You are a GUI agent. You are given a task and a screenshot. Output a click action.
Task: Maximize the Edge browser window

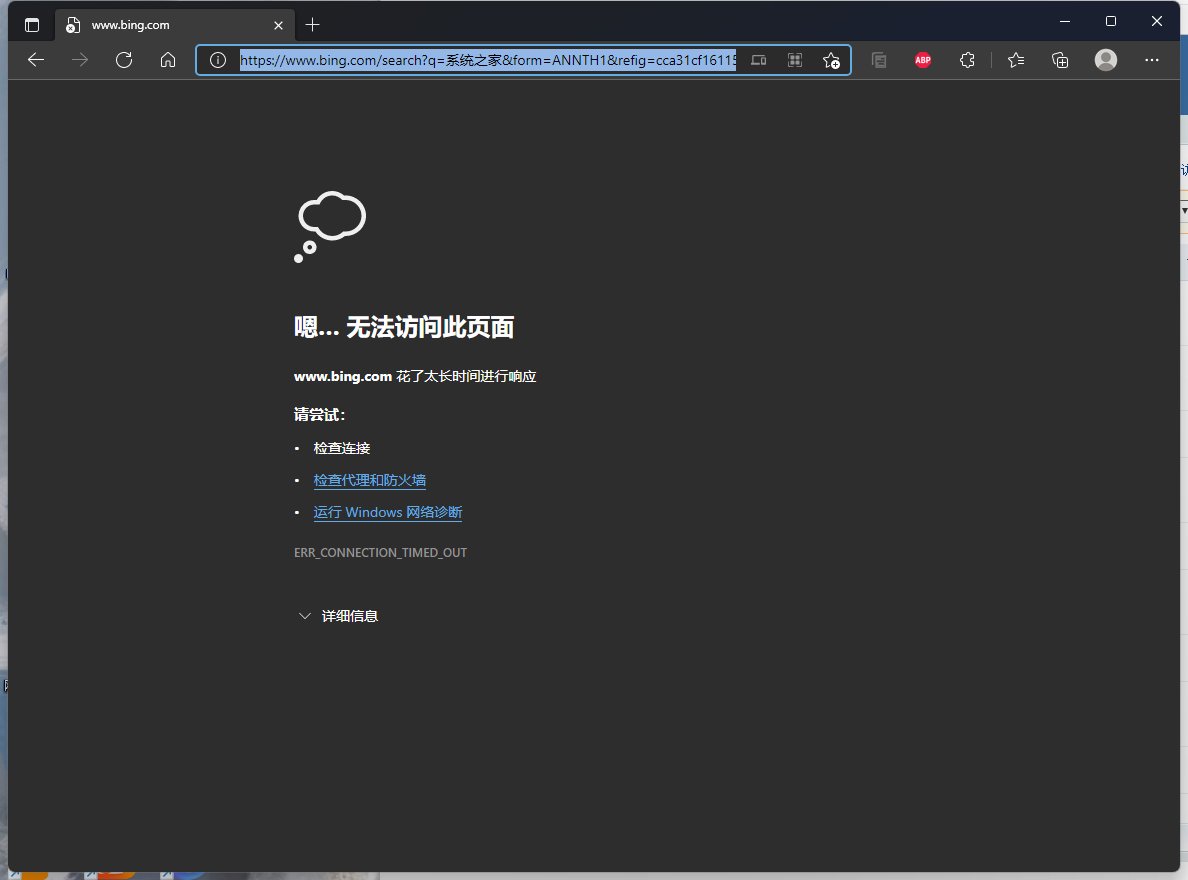pos(1111,21)
